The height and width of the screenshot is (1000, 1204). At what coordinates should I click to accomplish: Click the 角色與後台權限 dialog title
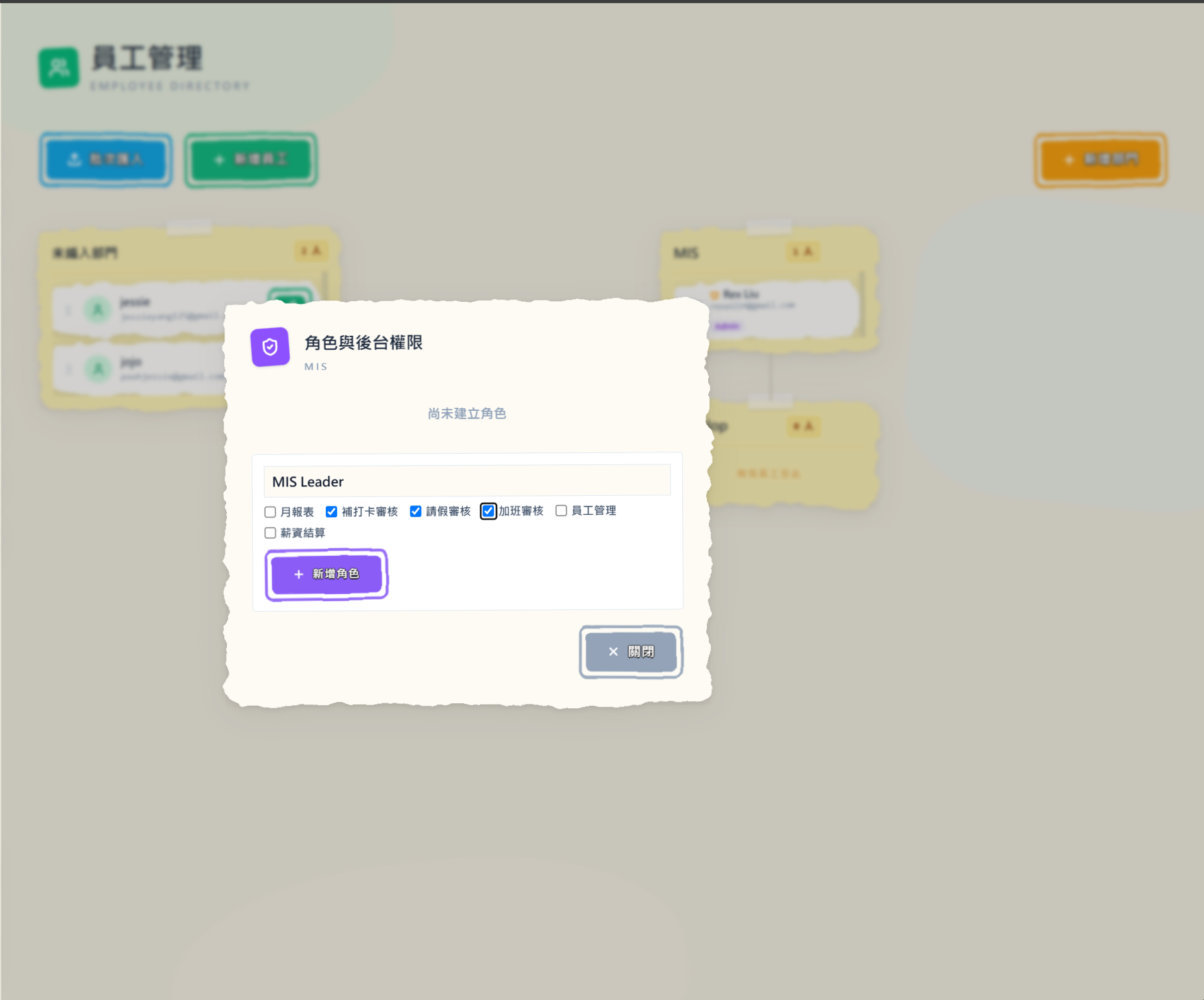[x=364, y=342]
